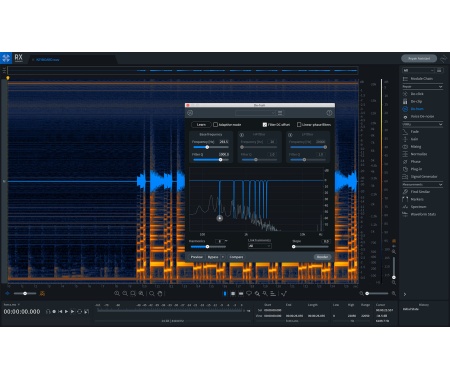Open the Spectrum analyzer
The image size is (450, 380).
(x=418, y=207)
